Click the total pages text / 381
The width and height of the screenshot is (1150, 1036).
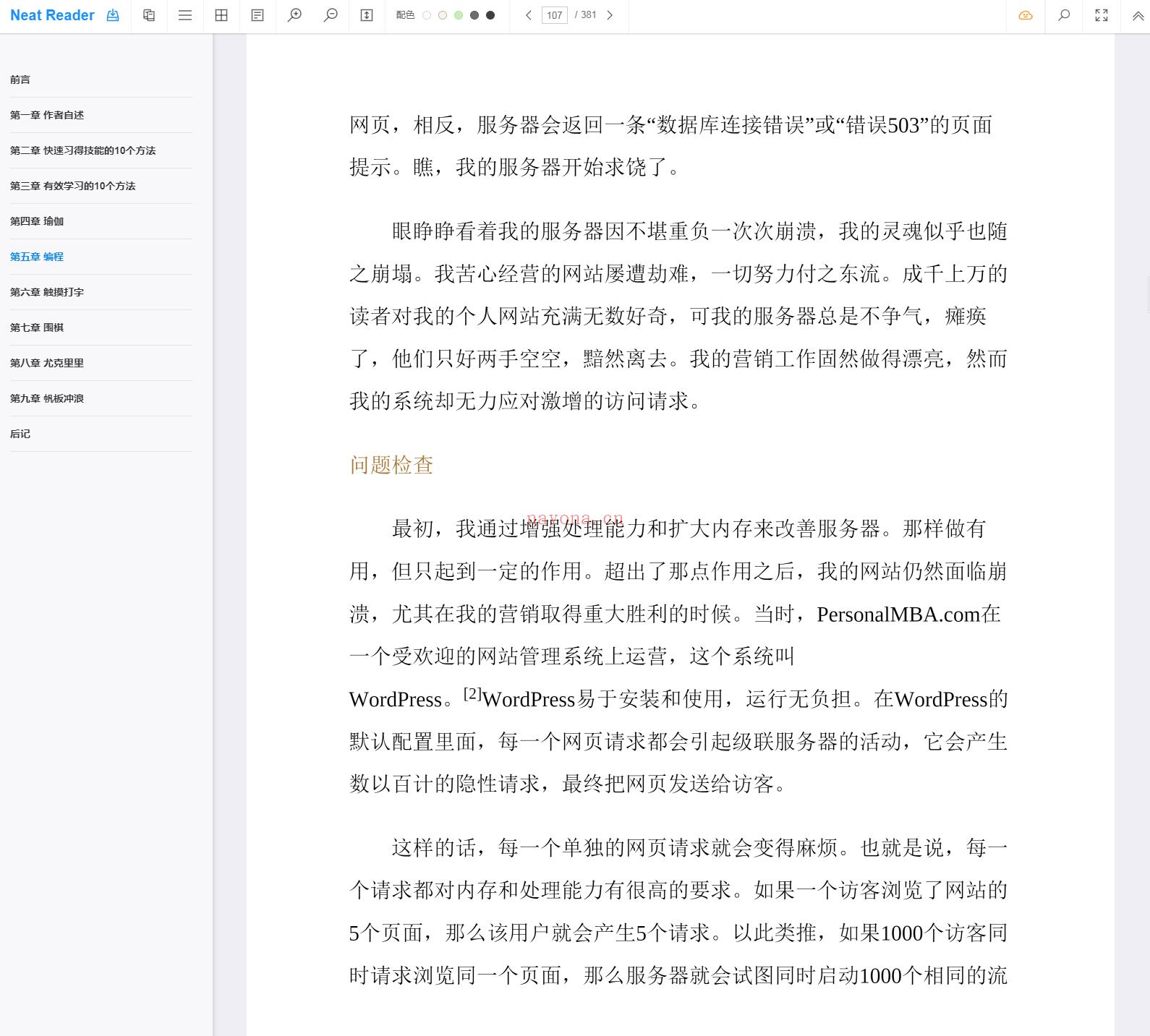586,15
